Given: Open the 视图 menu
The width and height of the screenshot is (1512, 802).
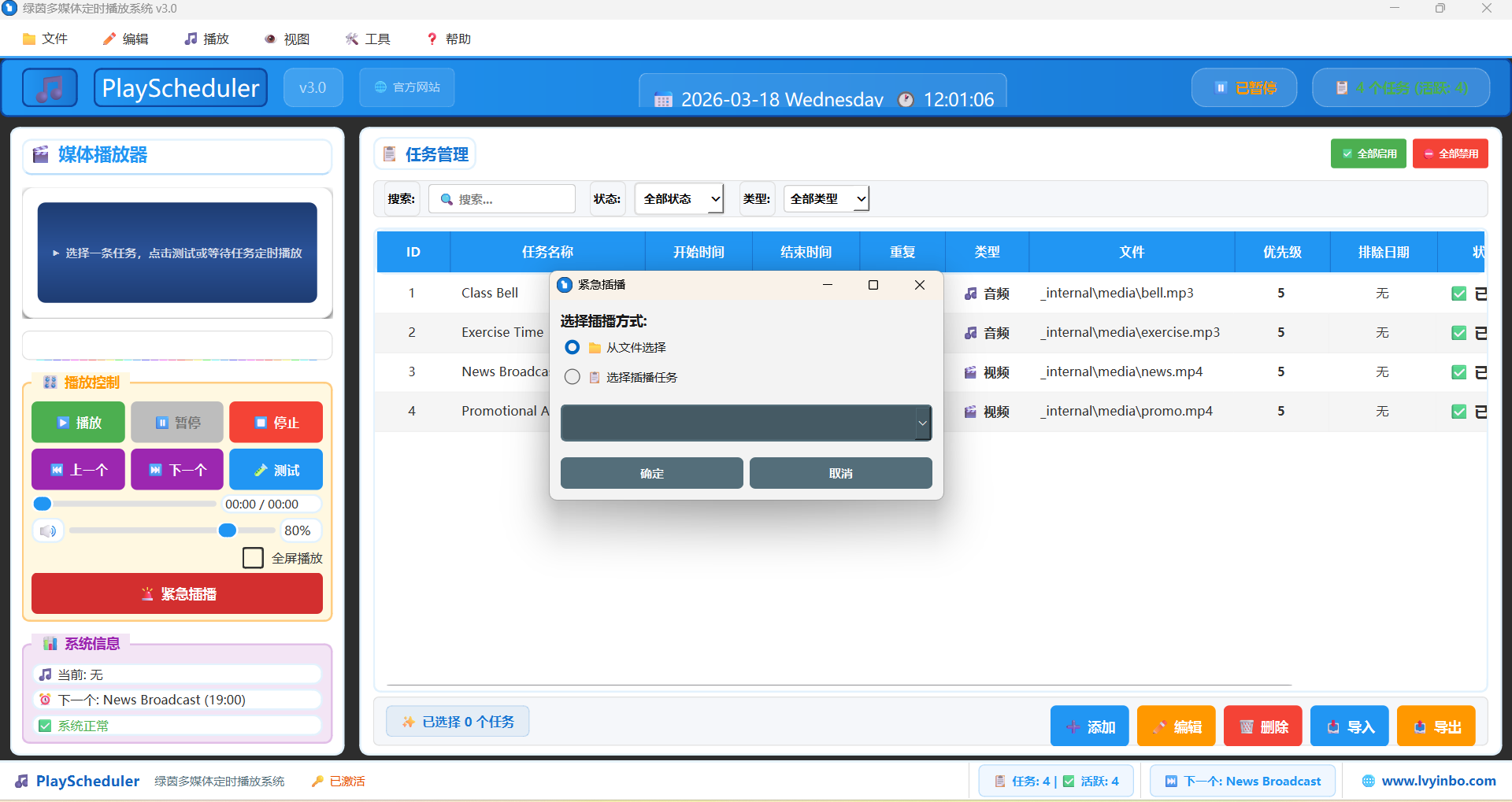Looking at the screenshot, I should click(287, 38).
